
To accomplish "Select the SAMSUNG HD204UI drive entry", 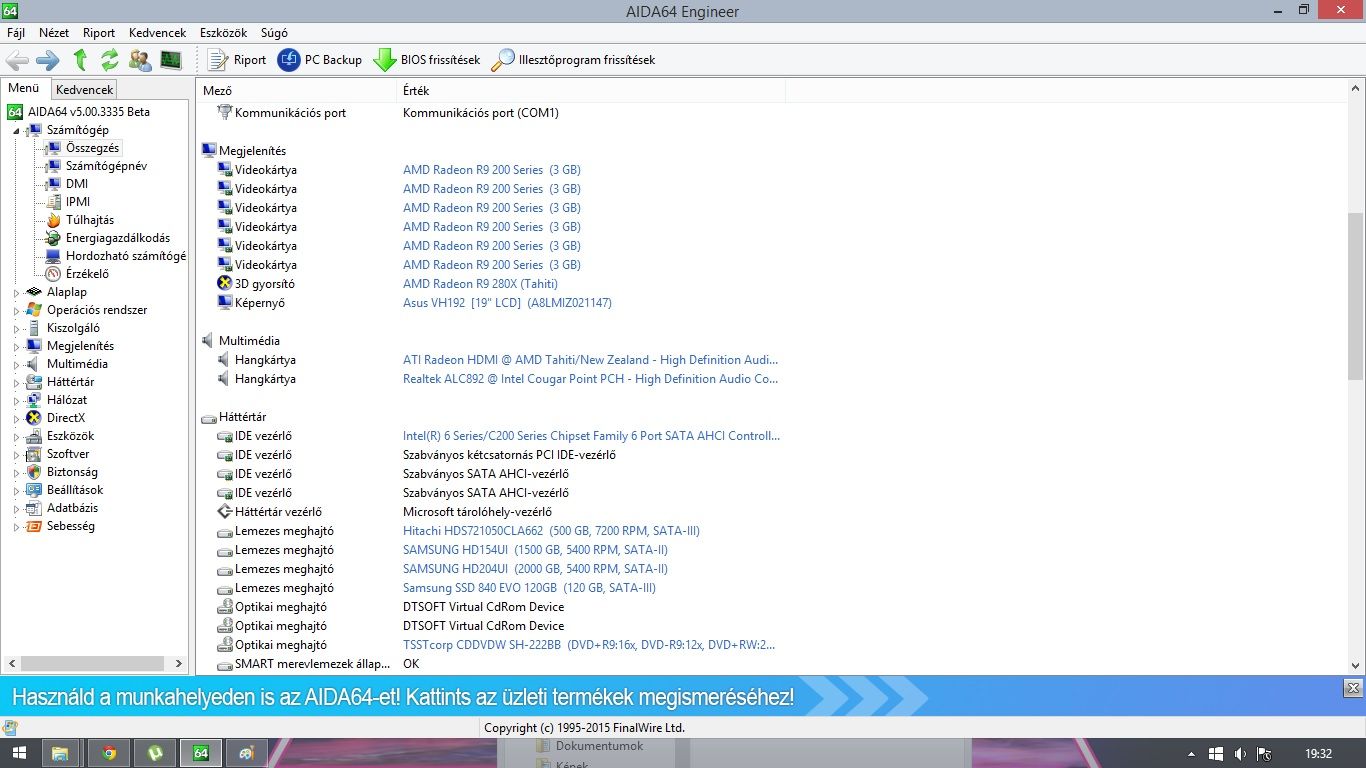I will (535, 569).
